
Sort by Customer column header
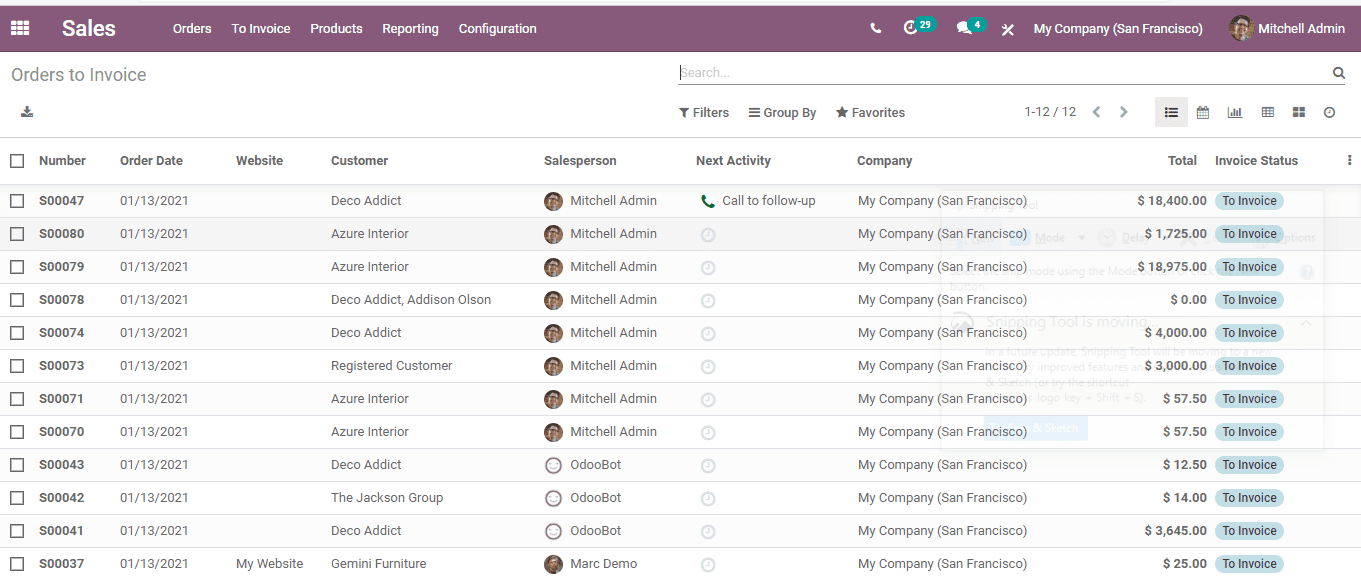[359, 161]
